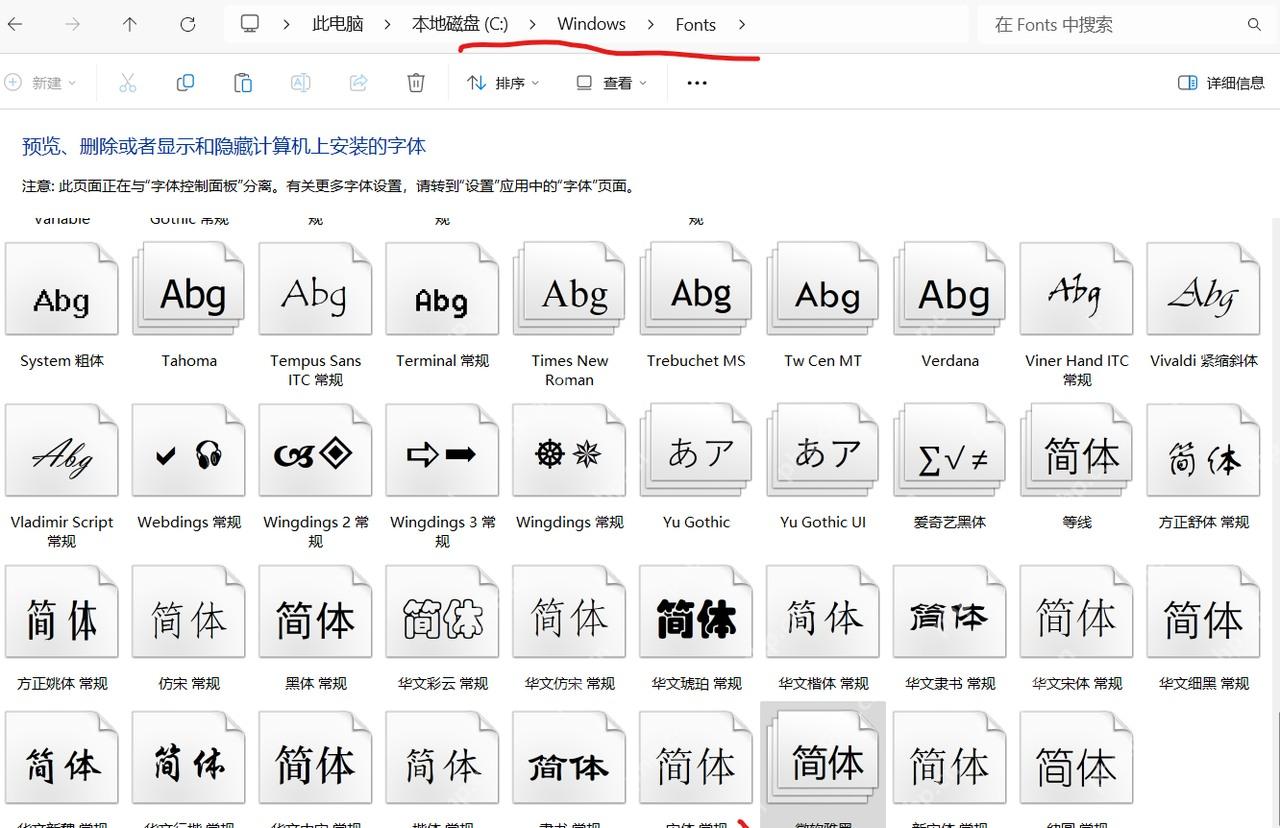Expand chevron after Fonts in address bar
This screenshot has width=1280, height=828.
point(742,24)
